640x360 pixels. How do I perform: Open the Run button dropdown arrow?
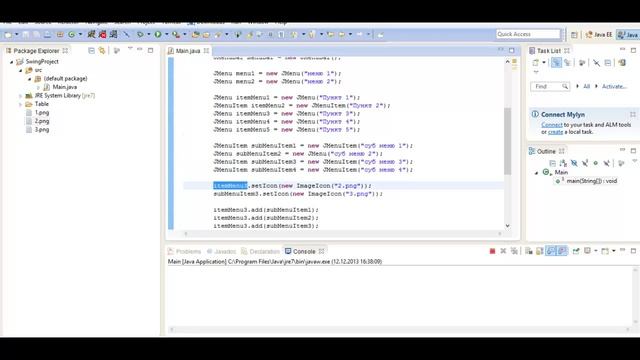click(167, 35)
